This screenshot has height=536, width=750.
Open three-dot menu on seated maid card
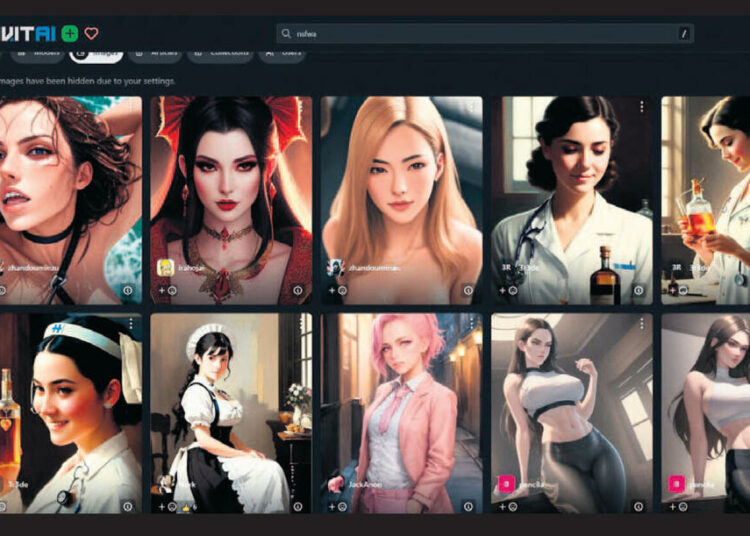pos(301,324)
